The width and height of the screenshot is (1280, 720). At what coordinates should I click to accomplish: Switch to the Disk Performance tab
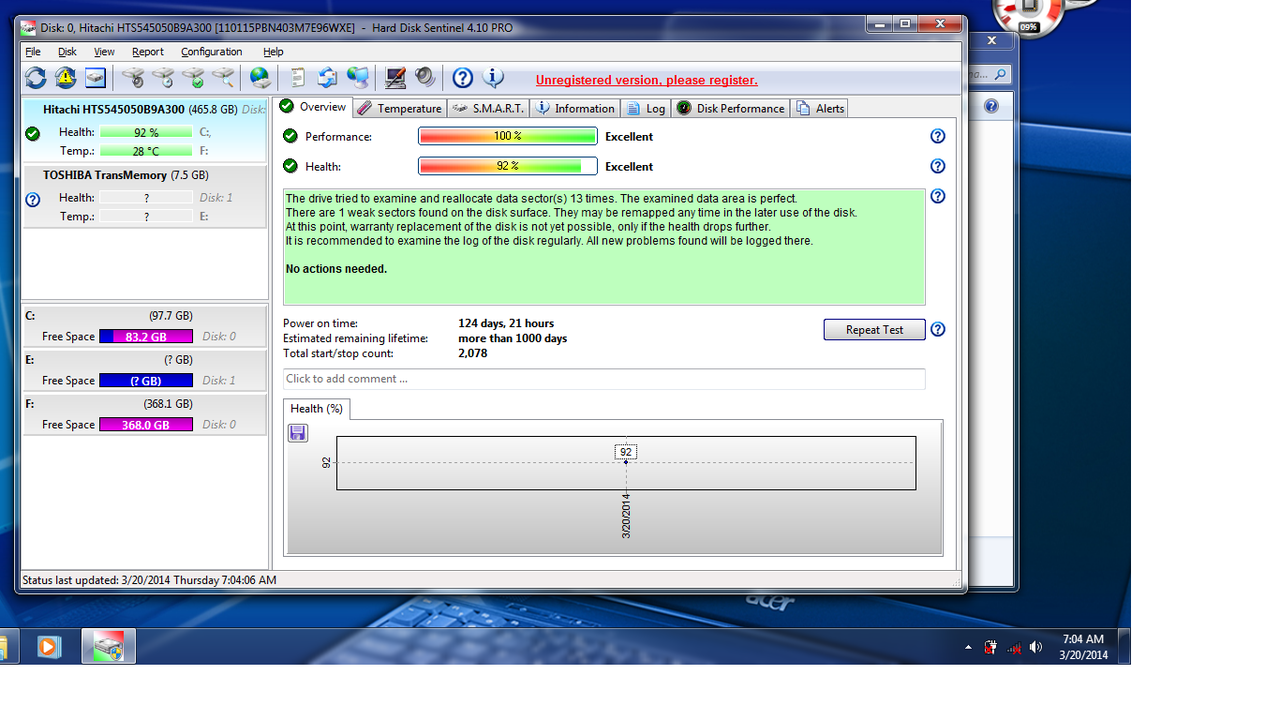coord(730,108)
